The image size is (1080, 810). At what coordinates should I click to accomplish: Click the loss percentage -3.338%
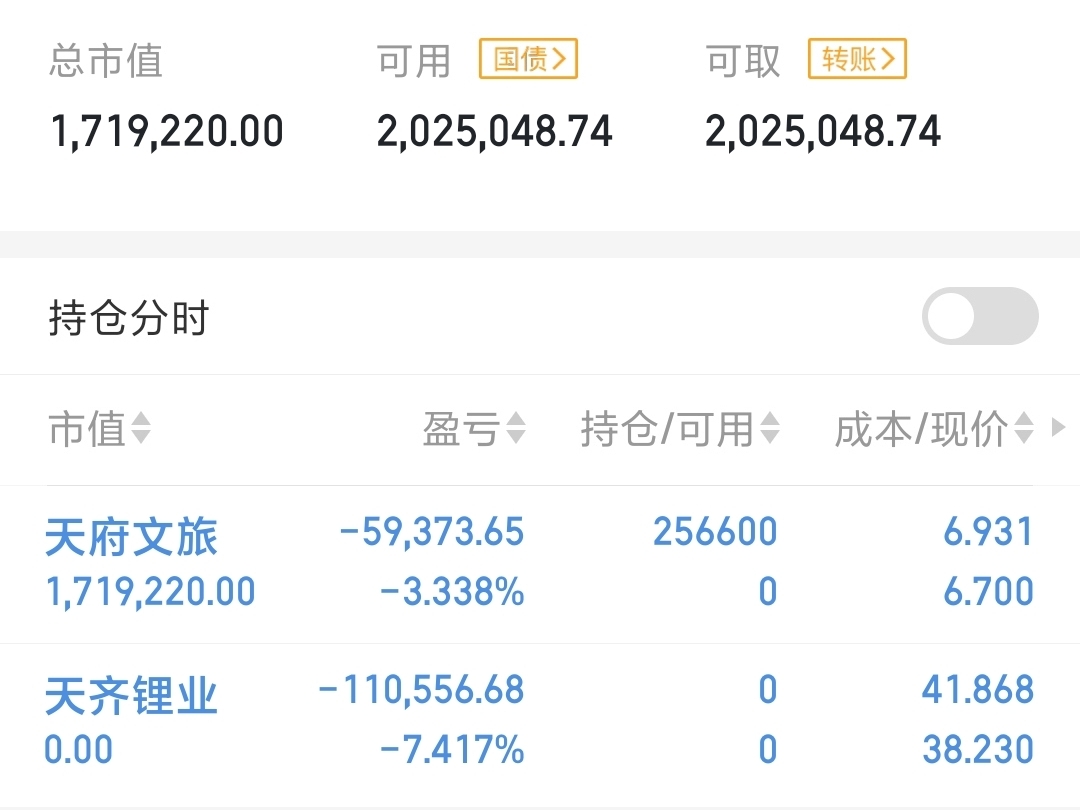452,592
